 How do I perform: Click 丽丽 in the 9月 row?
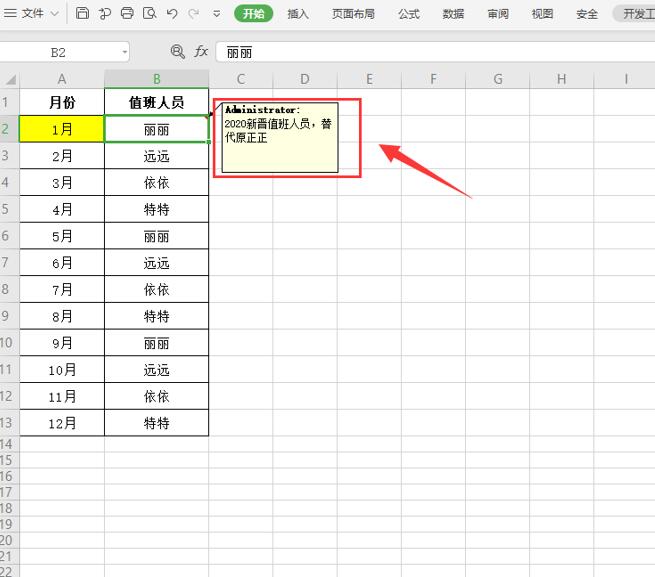[157, 343]
